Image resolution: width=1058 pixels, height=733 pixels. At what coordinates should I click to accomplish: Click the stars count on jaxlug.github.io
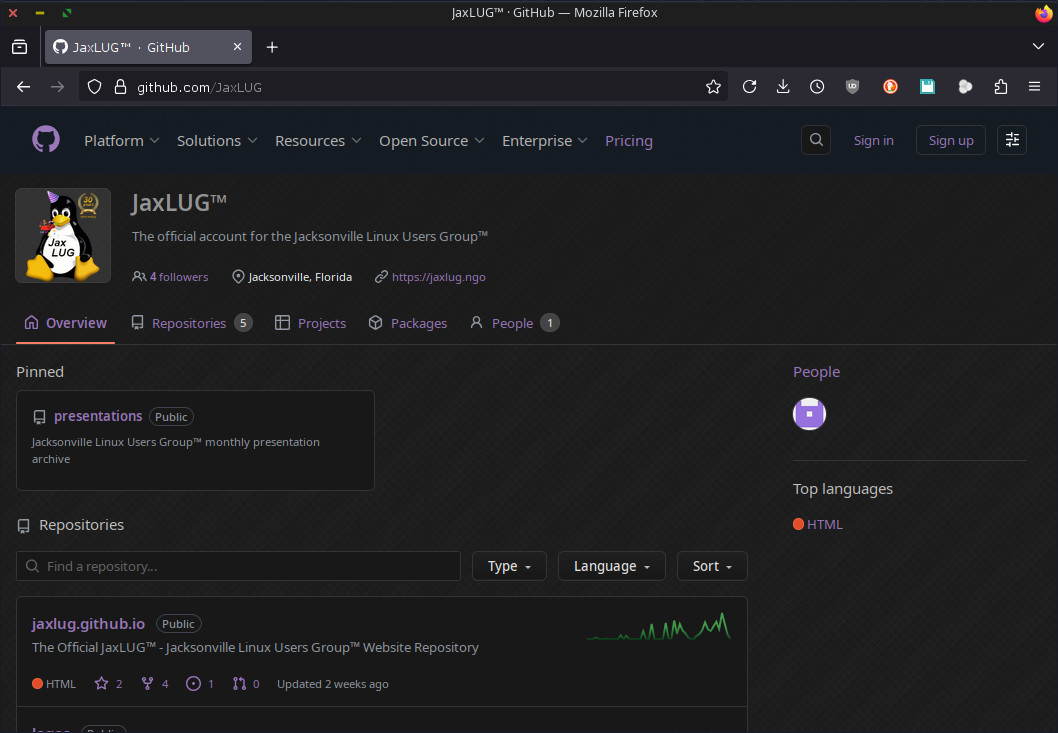click(x=109, y=684)
